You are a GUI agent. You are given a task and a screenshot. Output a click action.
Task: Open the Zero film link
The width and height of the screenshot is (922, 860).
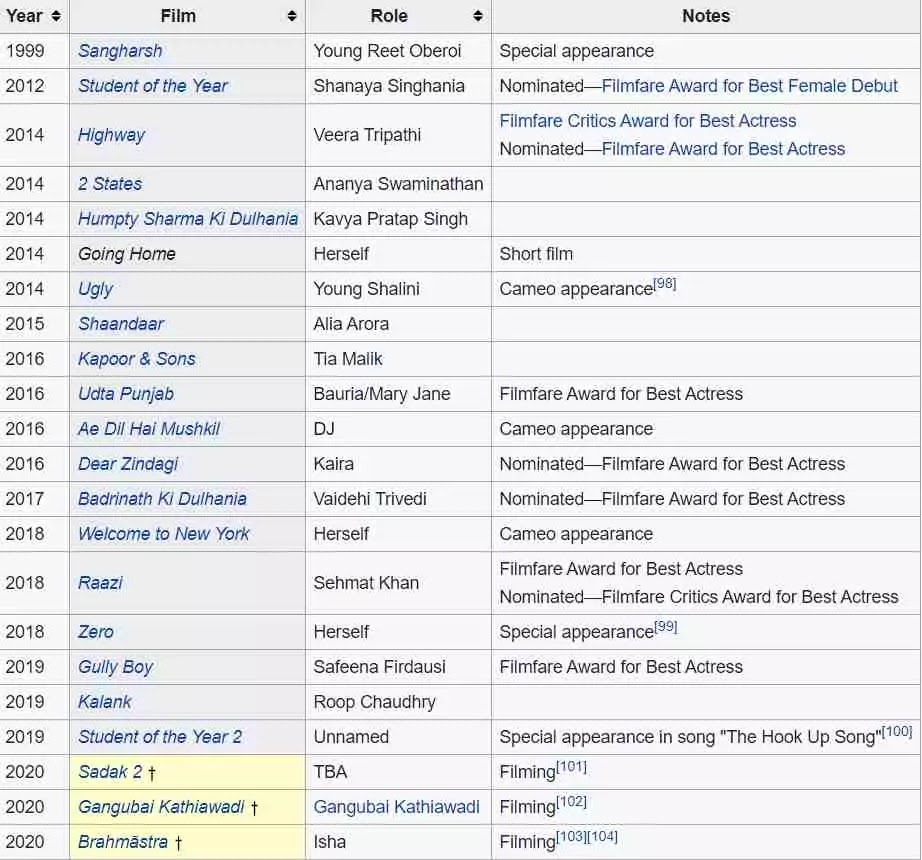pyautogui.click(x=96, y=632)
